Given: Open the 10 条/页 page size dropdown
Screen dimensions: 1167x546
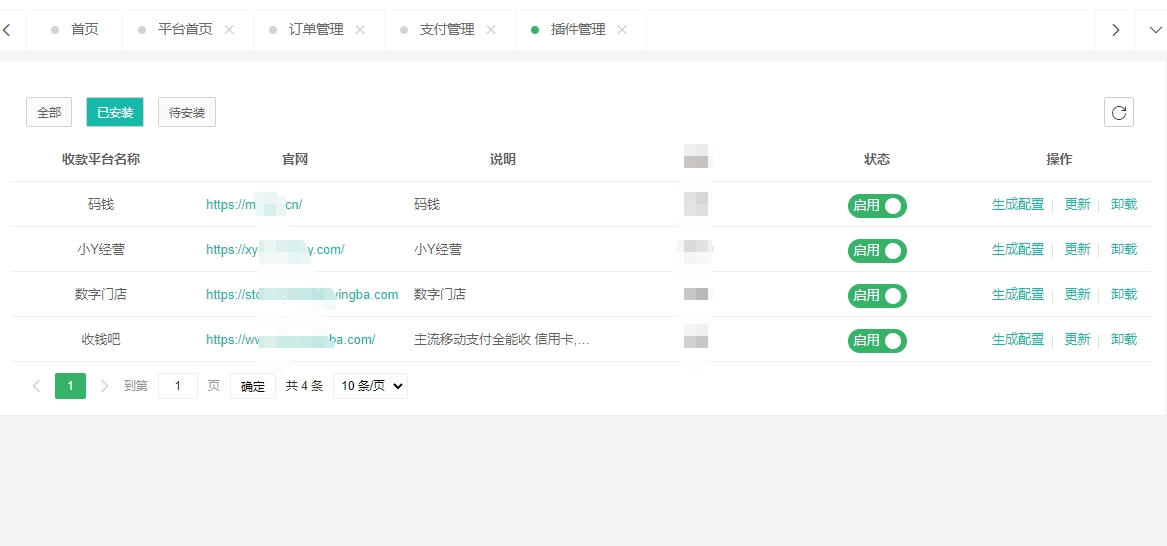Looking at the screenshot, I should click(370, 386).
